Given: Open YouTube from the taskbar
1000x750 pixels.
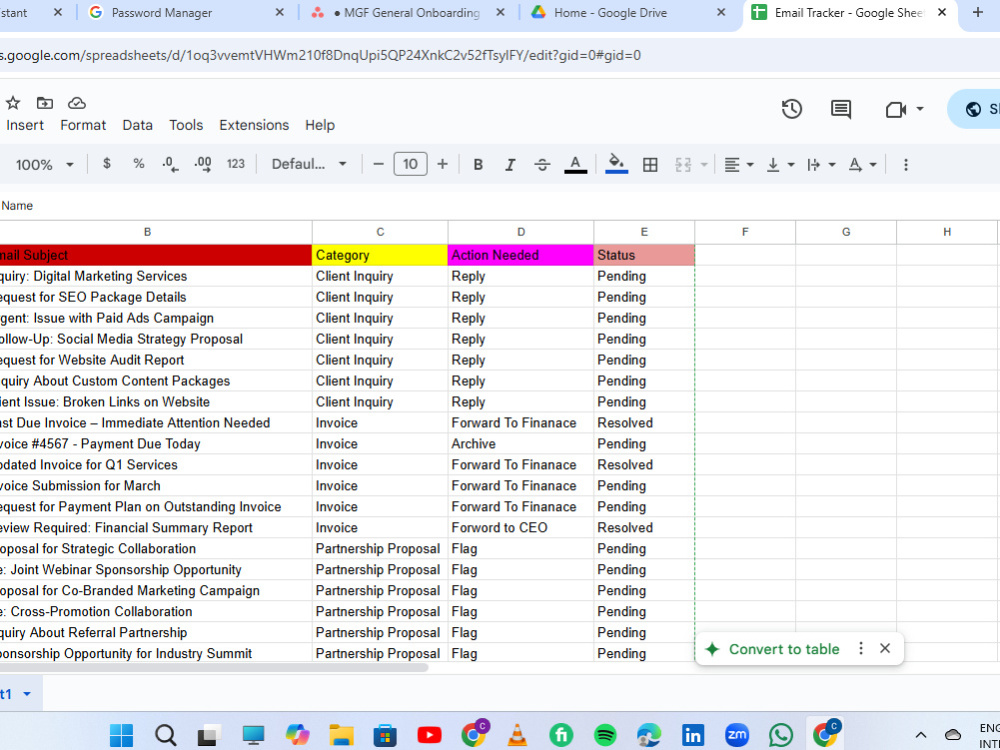Looking at the screenshot, I should click(x=429, y=735).
